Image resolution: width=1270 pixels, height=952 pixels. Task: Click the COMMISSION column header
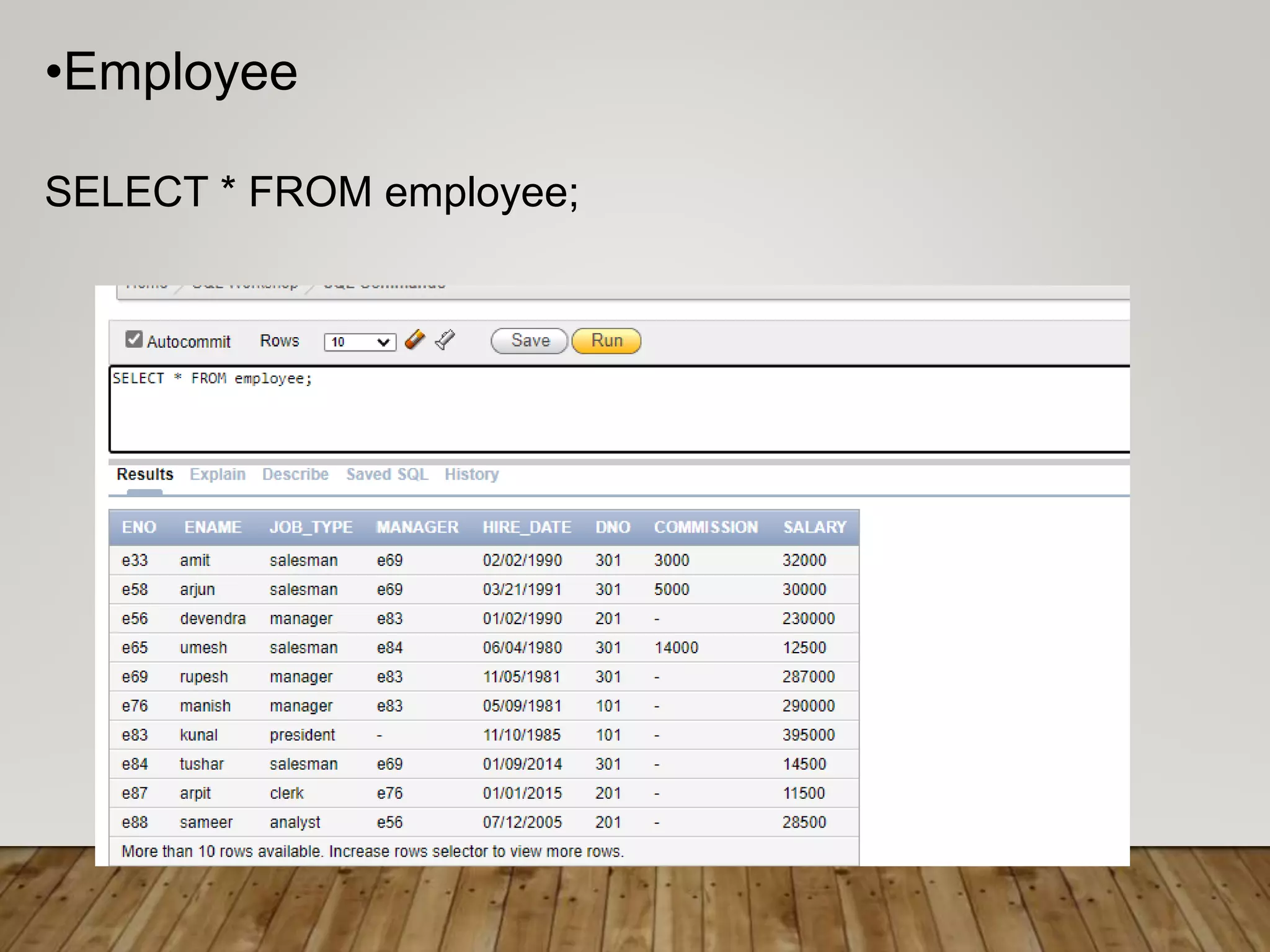706,527
